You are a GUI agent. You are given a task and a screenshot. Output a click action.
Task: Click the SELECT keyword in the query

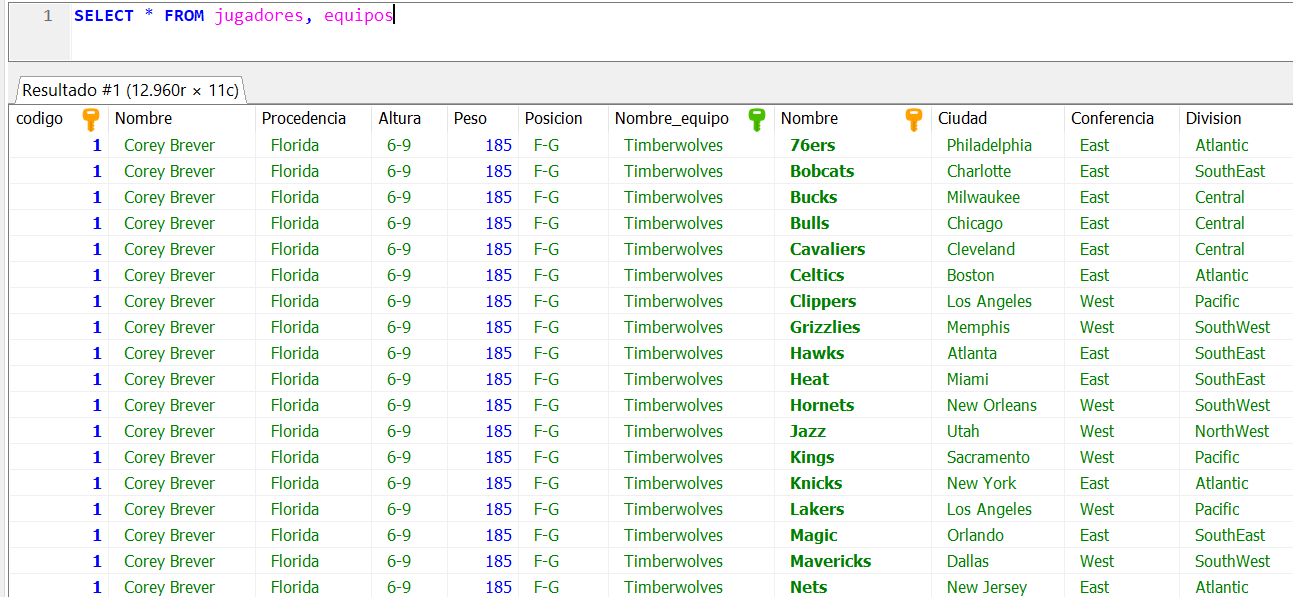pos(104,17)
